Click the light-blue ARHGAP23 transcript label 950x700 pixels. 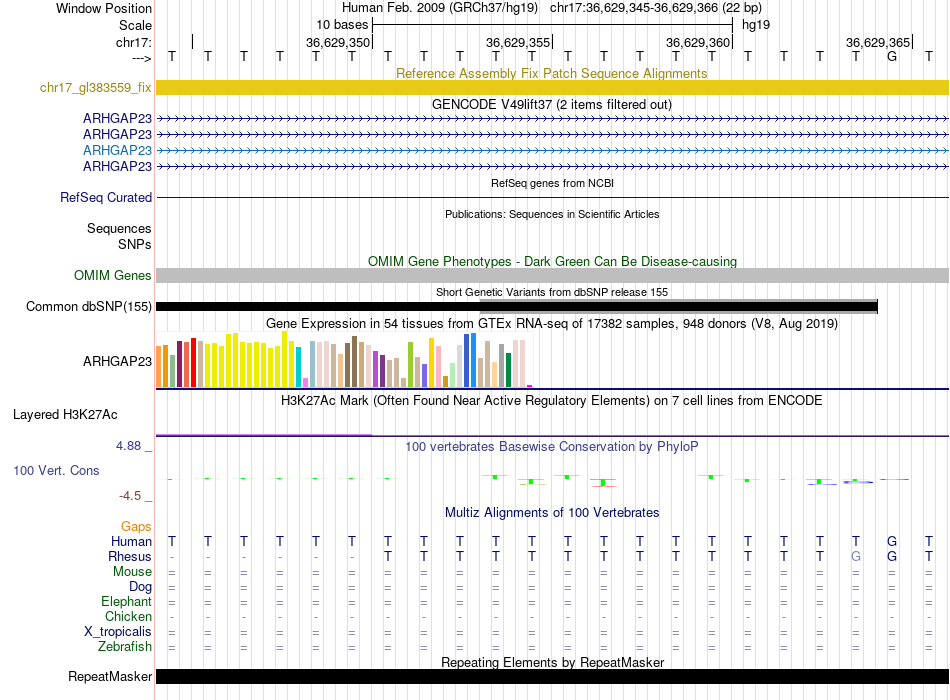[x=117, y=150]
